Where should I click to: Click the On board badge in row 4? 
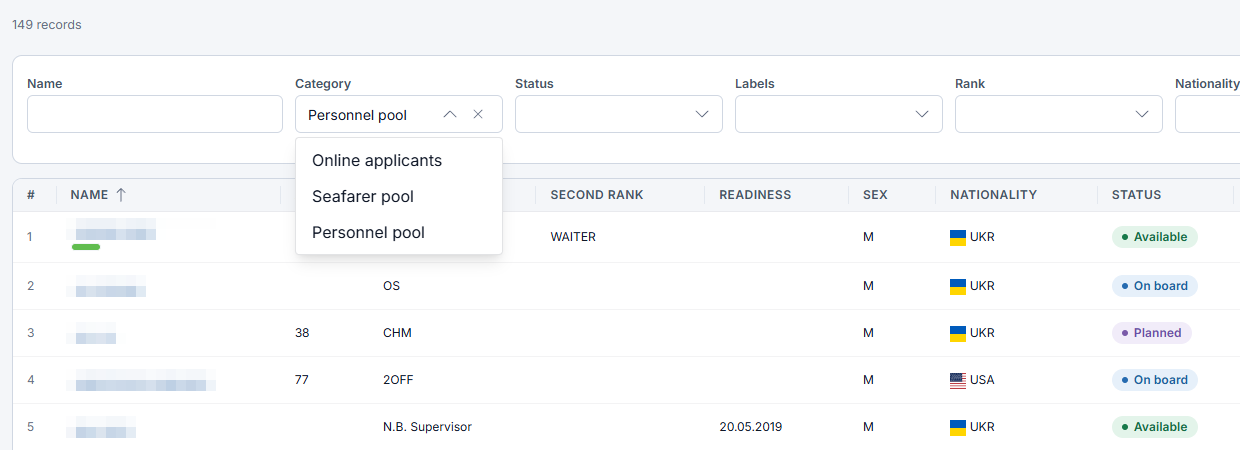tap(1154, 380)
